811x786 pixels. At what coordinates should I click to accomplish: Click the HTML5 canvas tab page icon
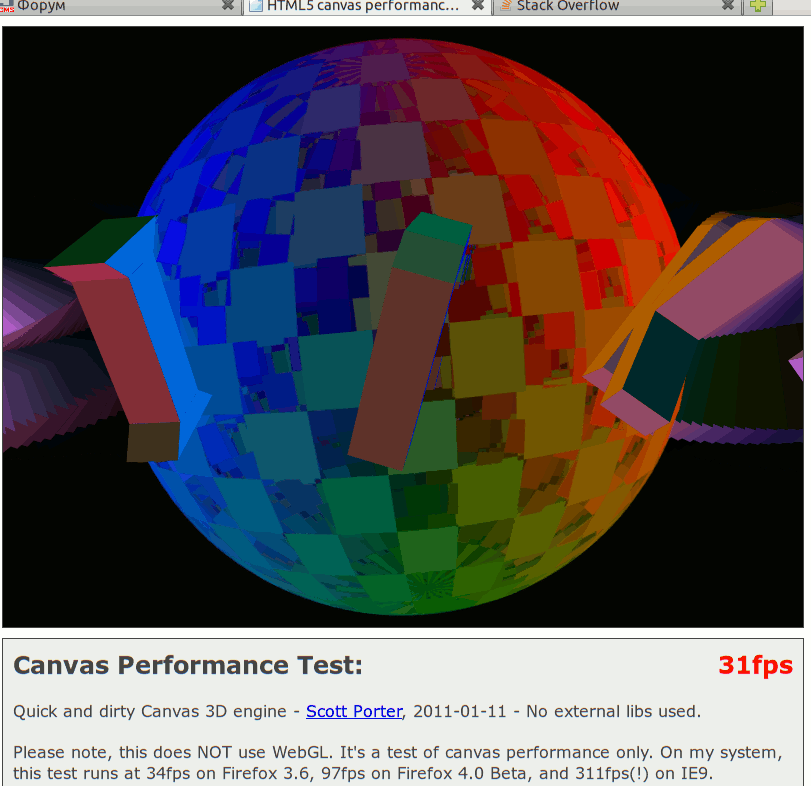[x=256, y=6]
